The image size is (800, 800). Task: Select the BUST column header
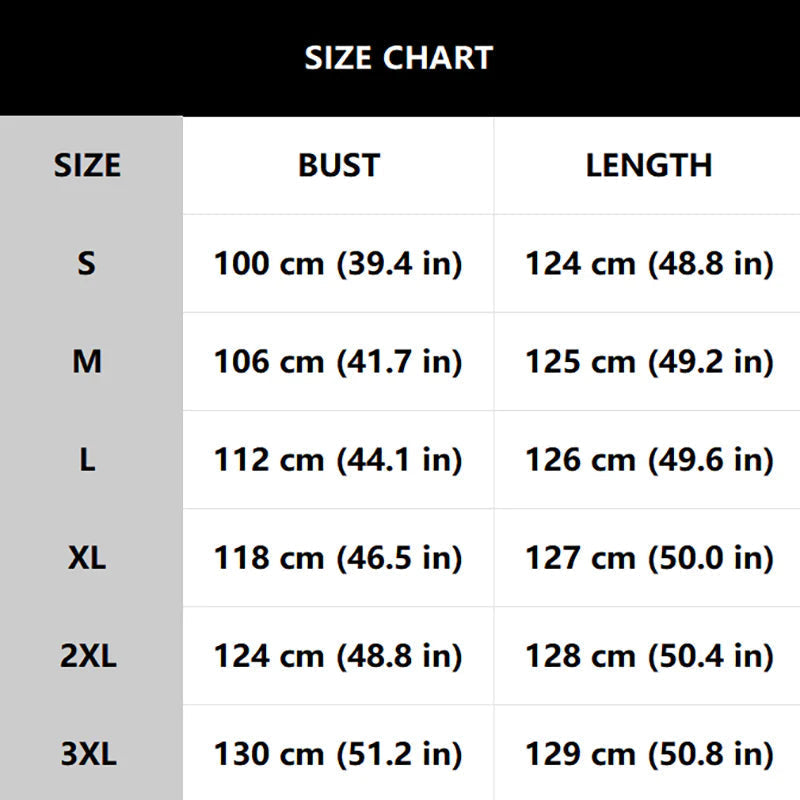[x=338, y=165]
